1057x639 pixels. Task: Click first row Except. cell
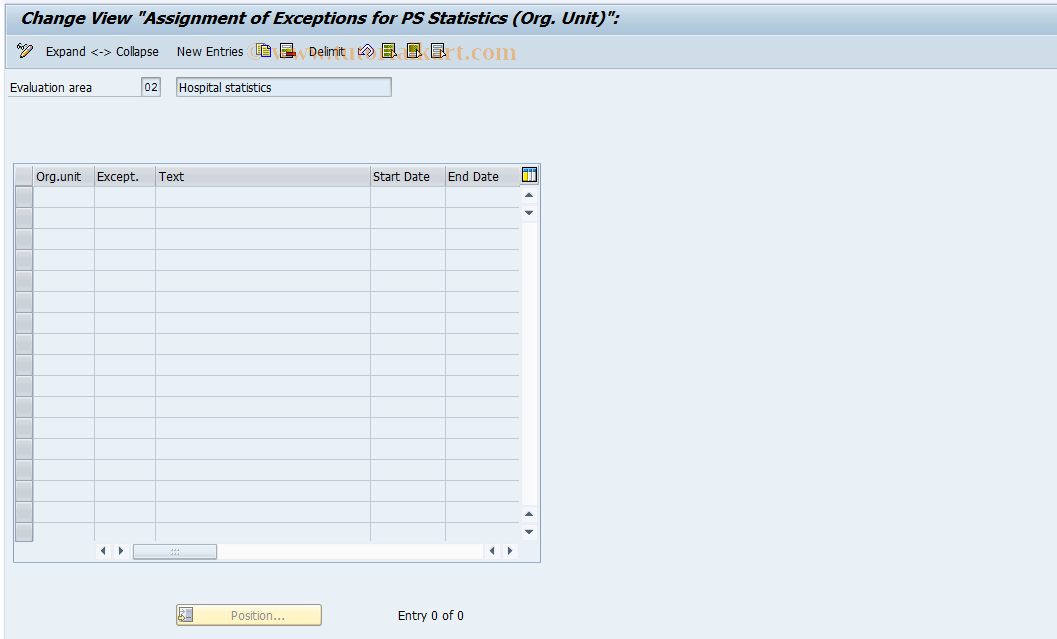pos(125,197)
